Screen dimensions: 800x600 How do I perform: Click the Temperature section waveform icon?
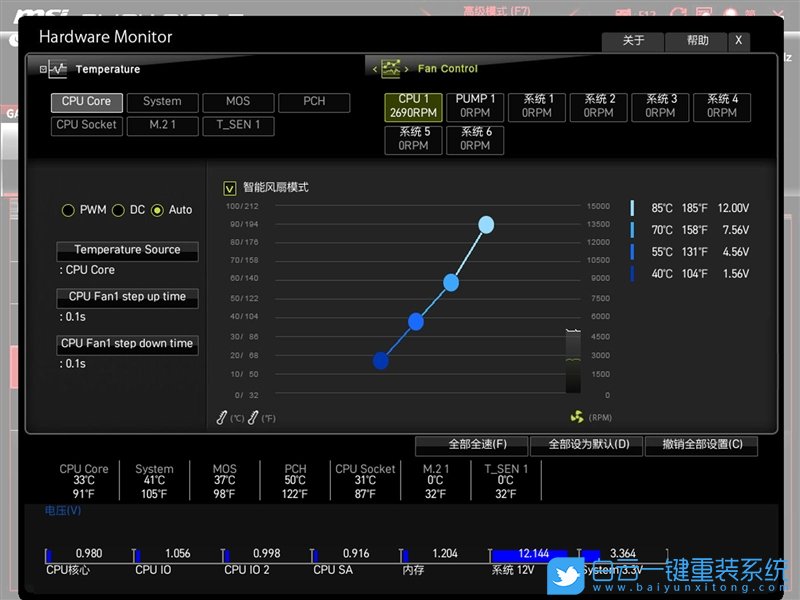[x=56, y=69]
